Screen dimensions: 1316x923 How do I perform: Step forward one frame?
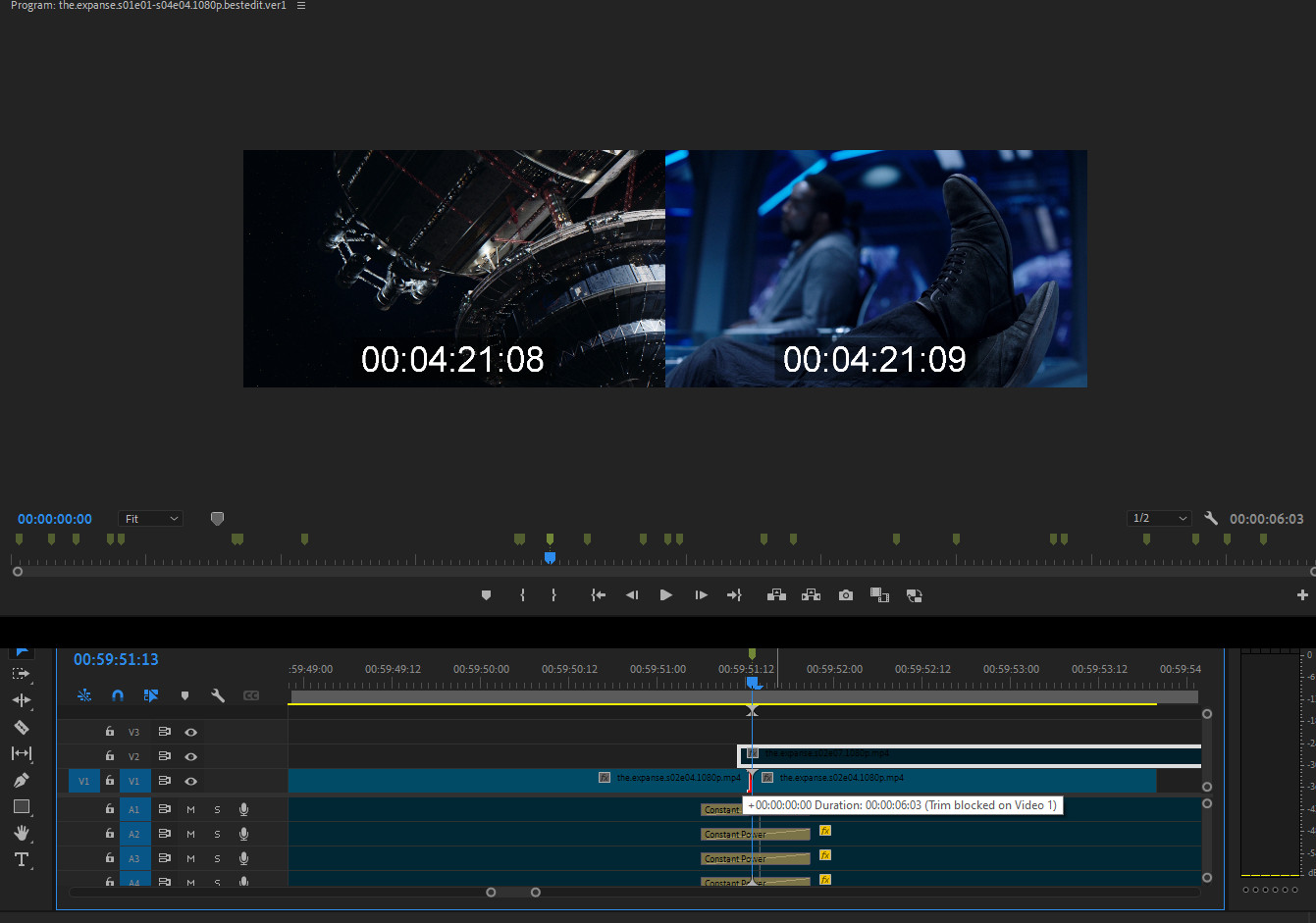[x=701, y=595]
